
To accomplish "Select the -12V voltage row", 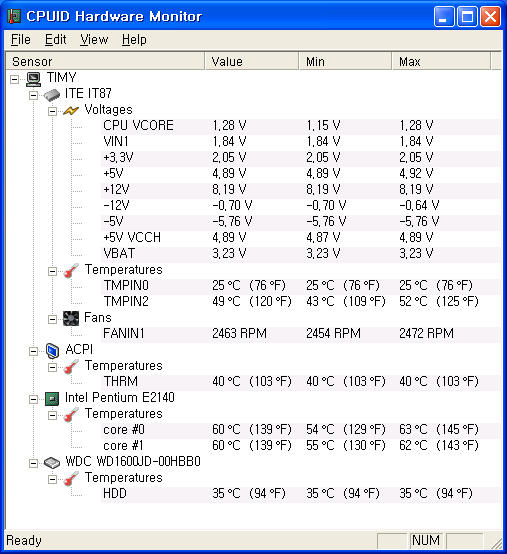I will coord(301,206).
